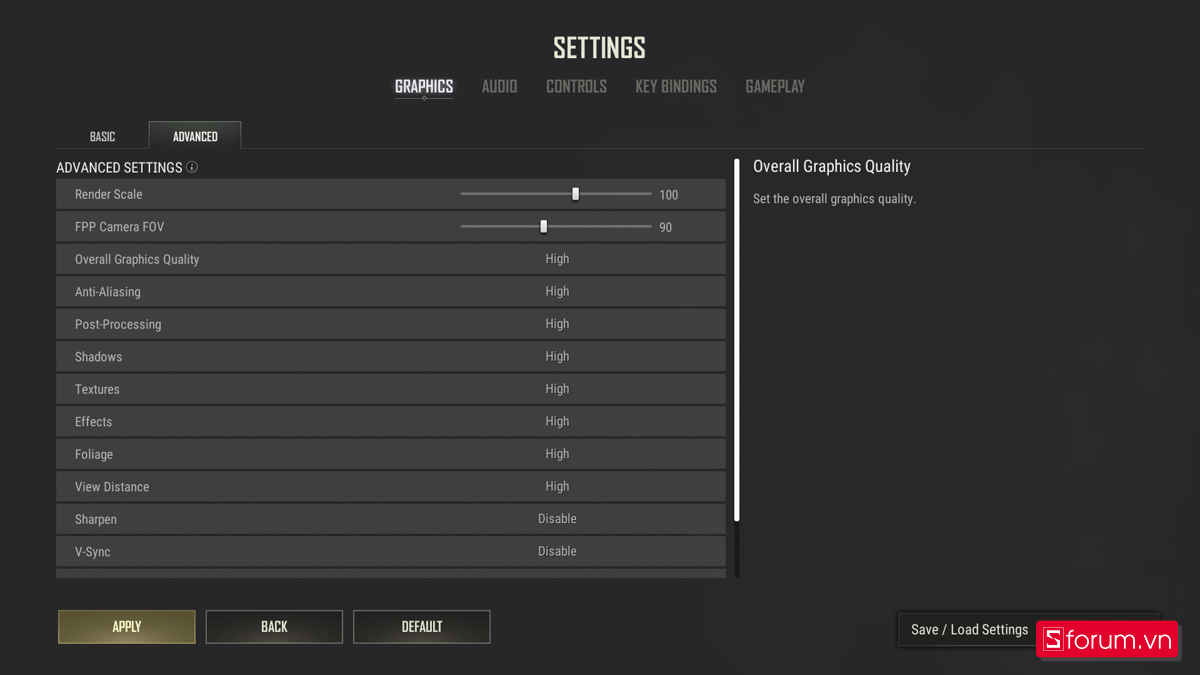The image size is (1200, 675).
Task: Toggle the V-Sync setting
Action: 557,551
